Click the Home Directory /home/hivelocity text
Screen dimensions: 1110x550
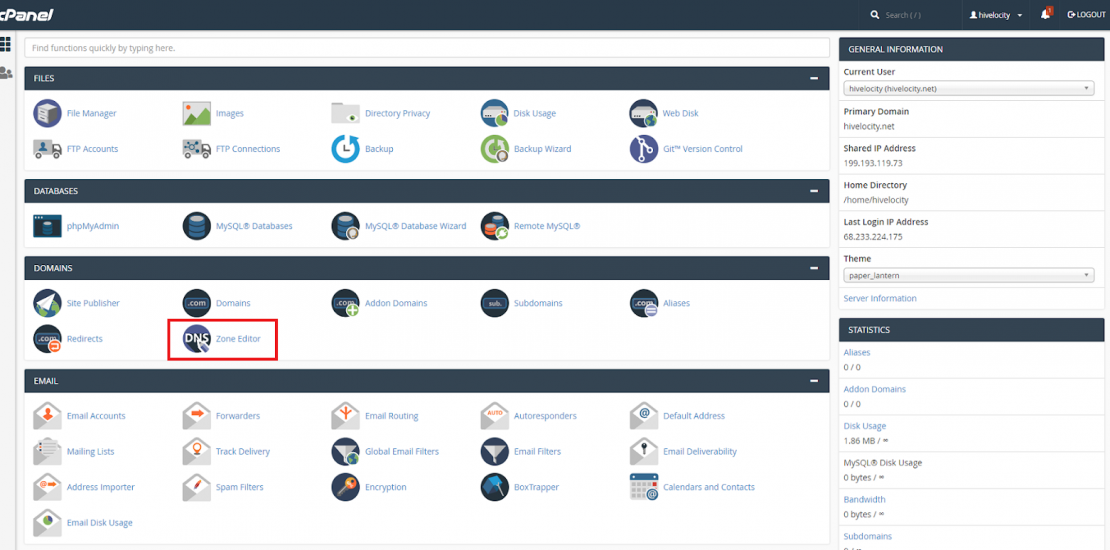876,200
